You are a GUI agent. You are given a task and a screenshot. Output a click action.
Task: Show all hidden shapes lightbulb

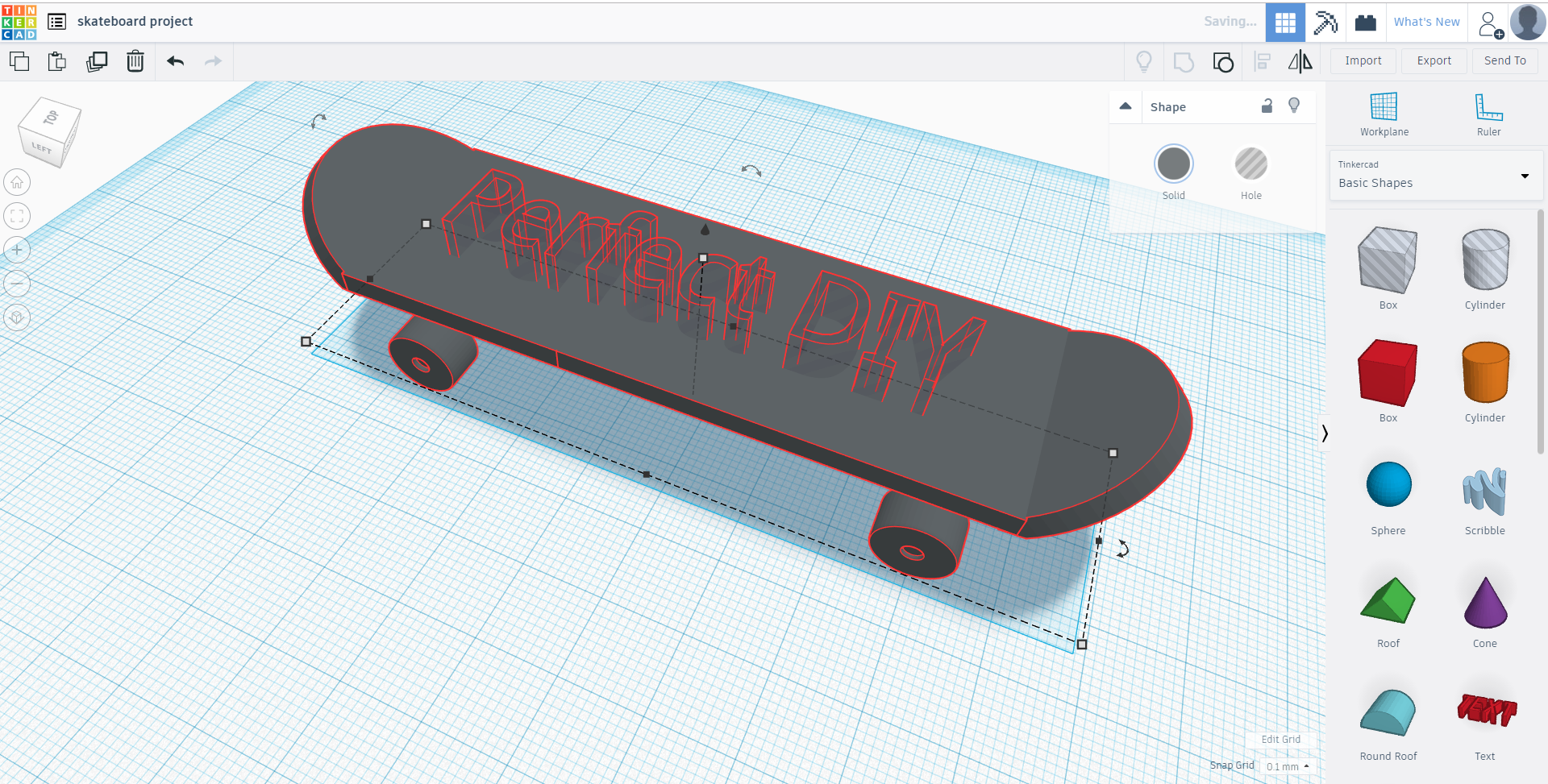click(x=1144, y=61)
